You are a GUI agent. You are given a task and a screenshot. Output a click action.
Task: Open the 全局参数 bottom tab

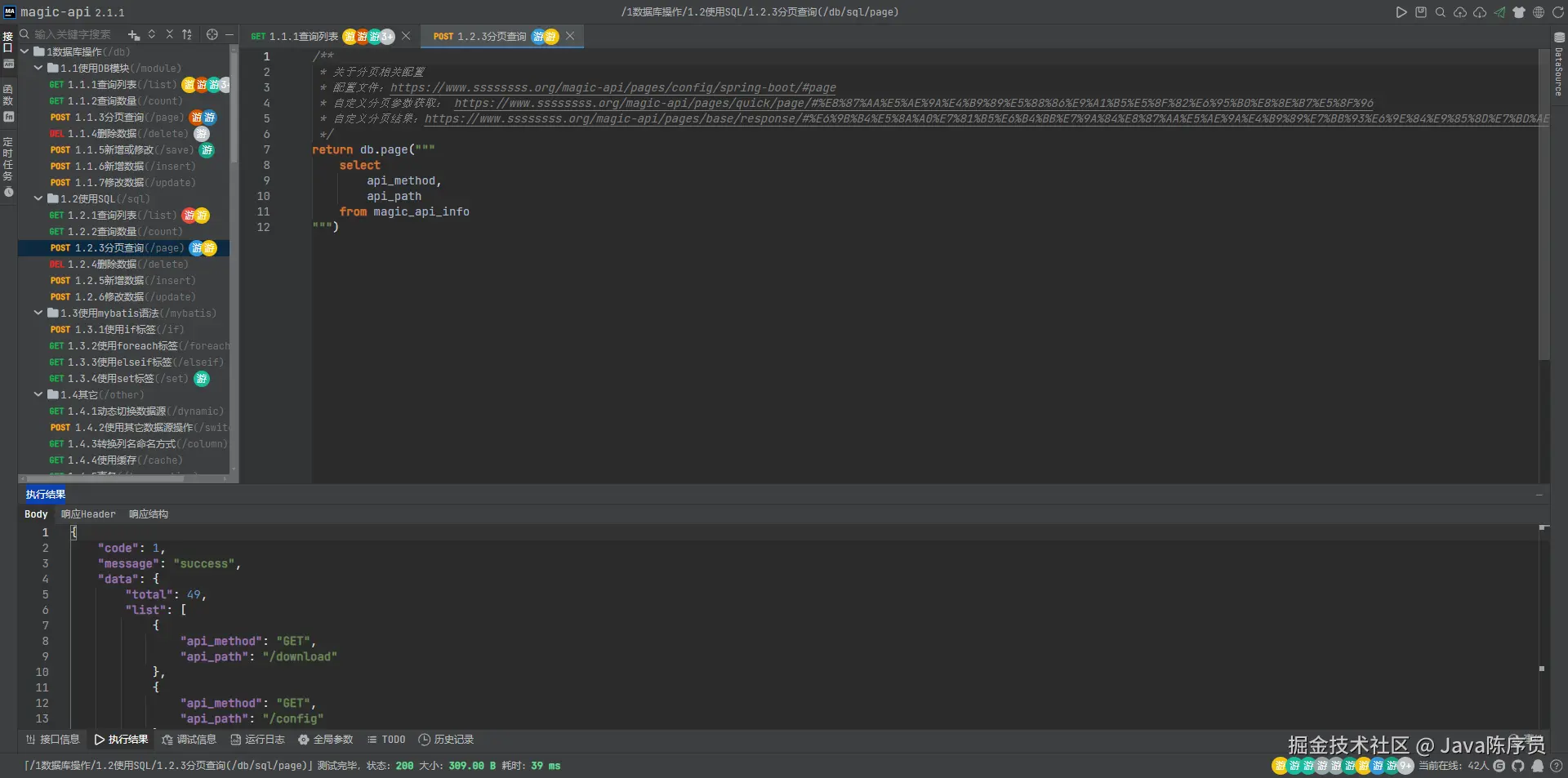326,740
